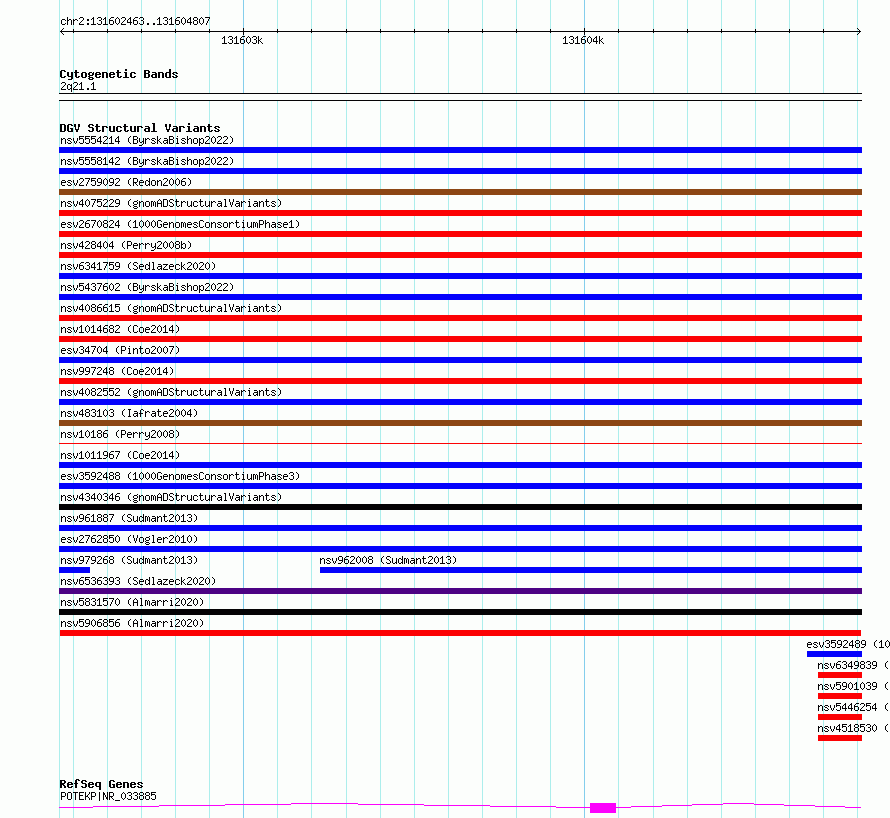Select the nsv5558142 (ByrskaBishop2022) label
The width and height of the screenshot is (890, 818).
(147, 161)
